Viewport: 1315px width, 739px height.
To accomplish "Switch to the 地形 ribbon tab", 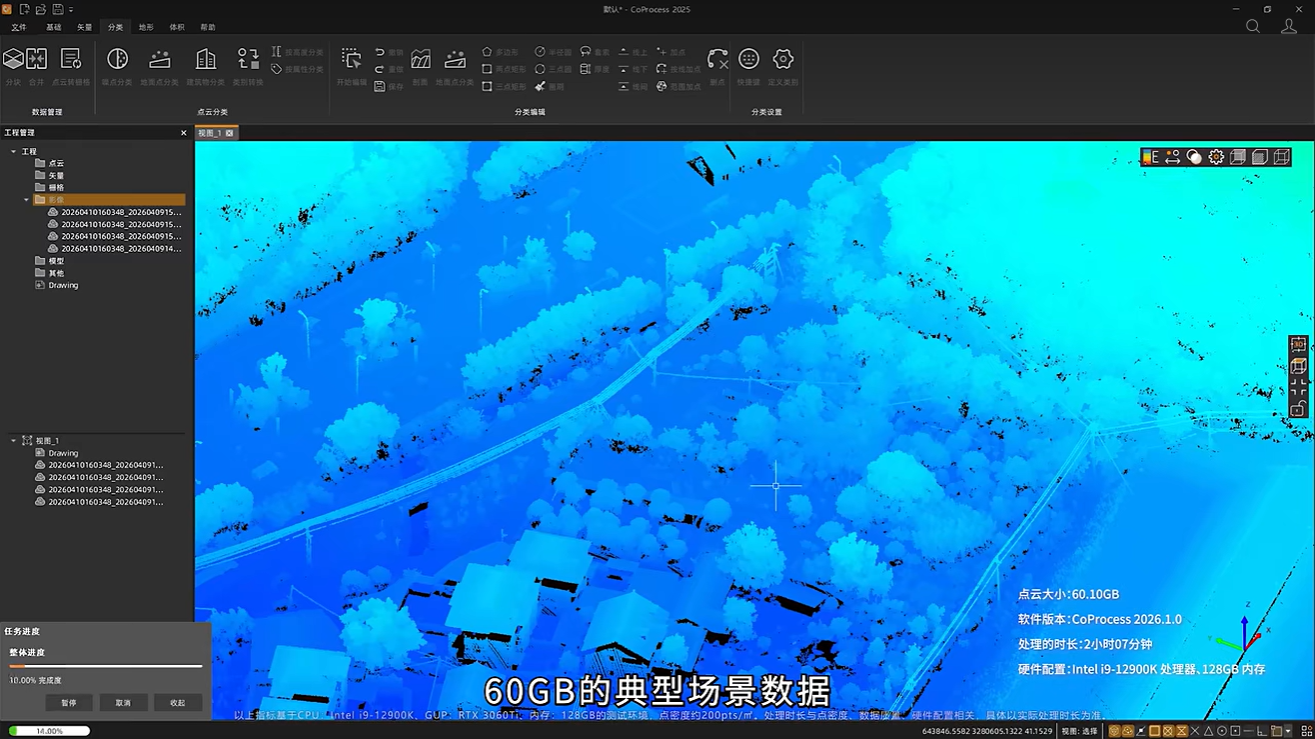I will tap(146, 27).
